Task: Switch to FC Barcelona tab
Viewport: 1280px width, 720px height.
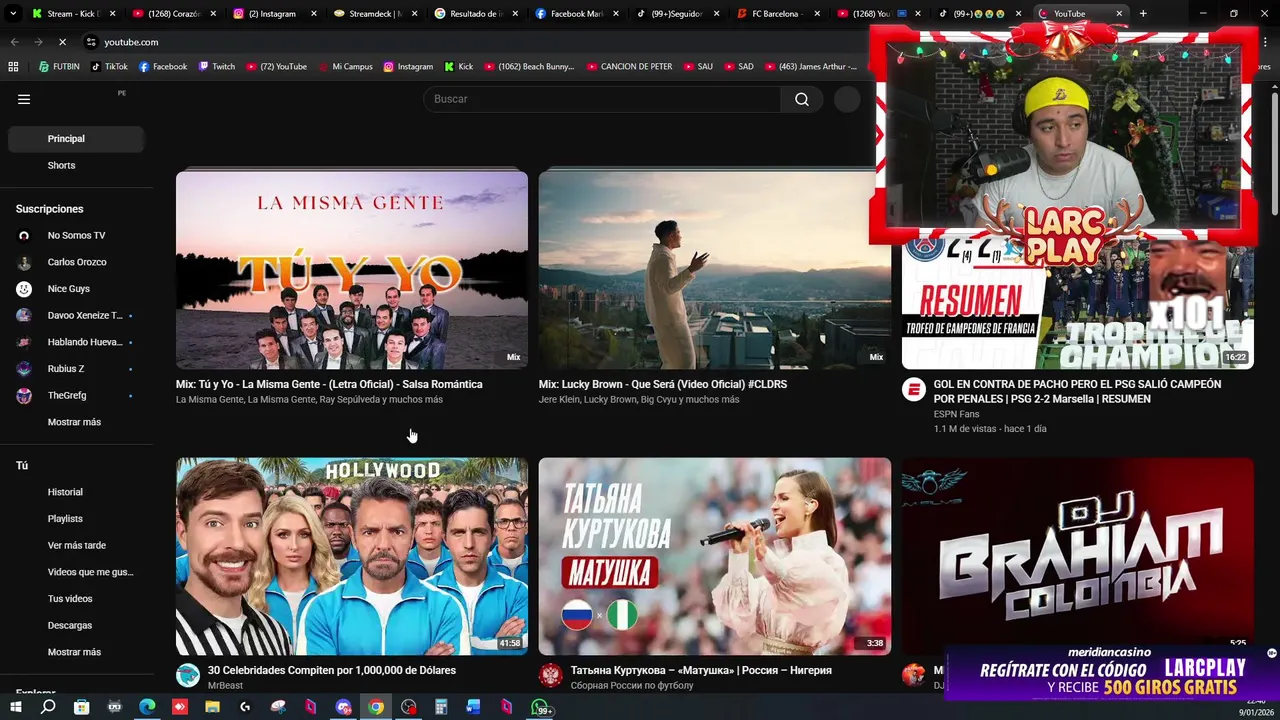Action: point(777,14)
